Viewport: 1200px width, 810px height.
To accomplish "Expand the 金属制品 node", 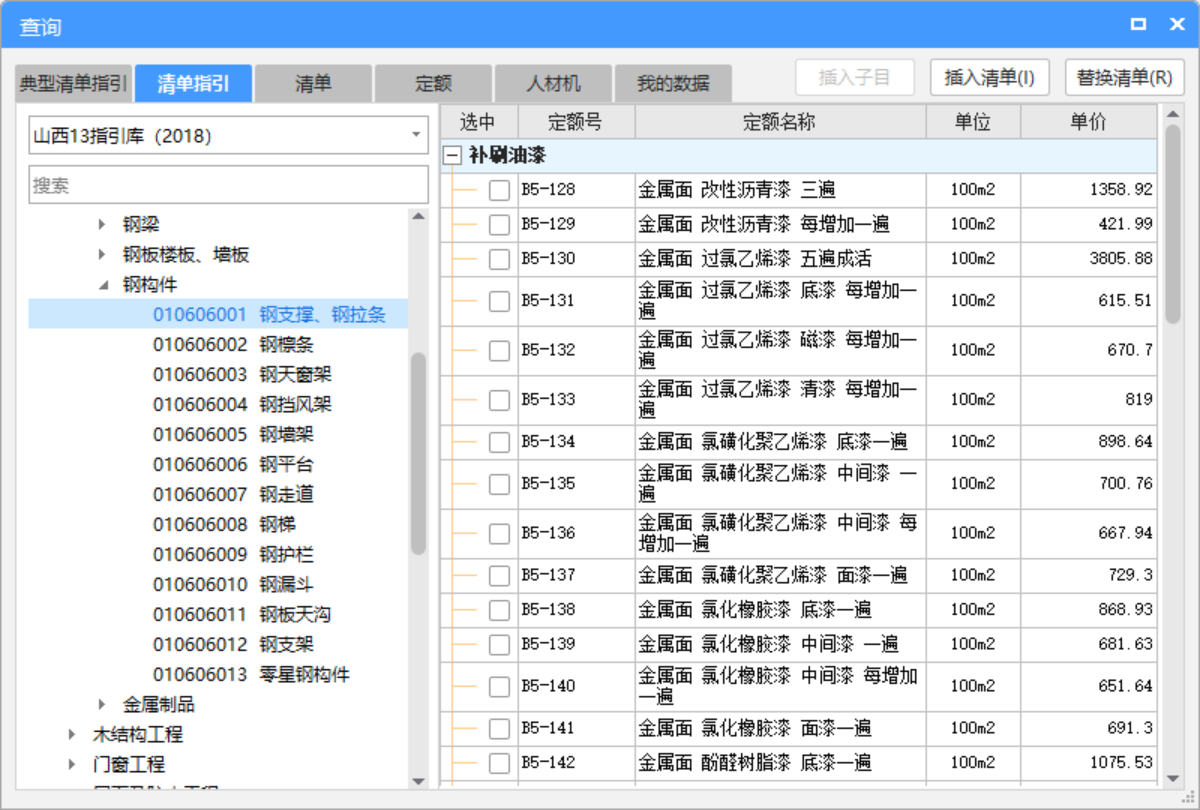I will coord(102,705).
